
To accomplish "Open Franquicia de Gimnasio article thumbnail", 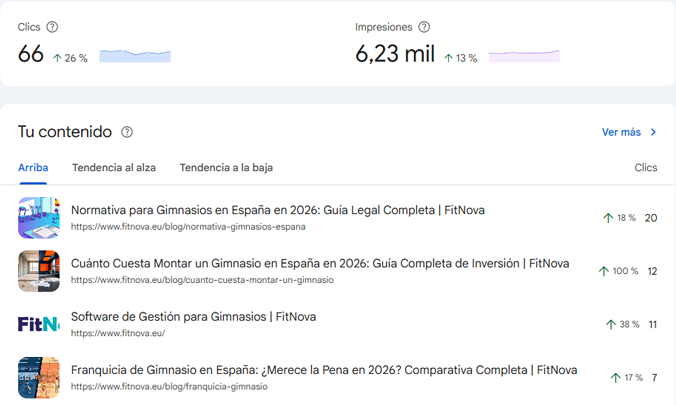I will tap(39, 378).
